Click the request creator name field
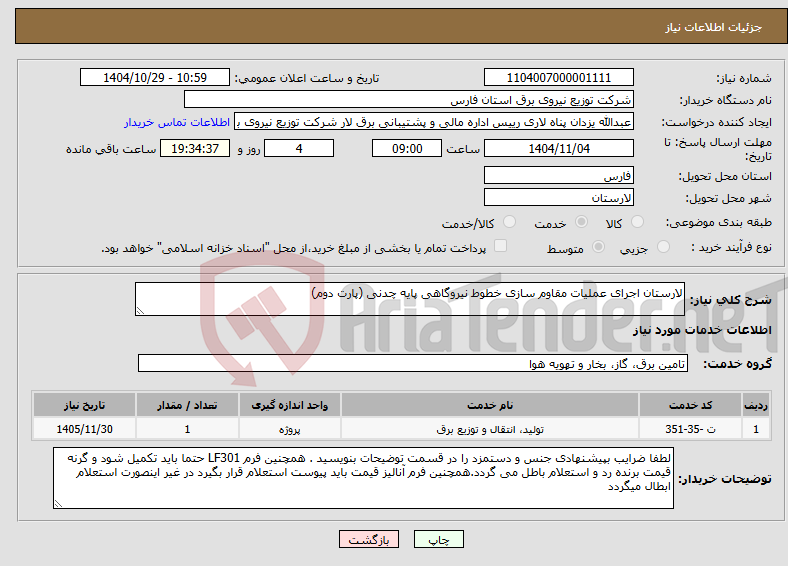Viewport: 788px width, 566px height. tap(434, 122)
